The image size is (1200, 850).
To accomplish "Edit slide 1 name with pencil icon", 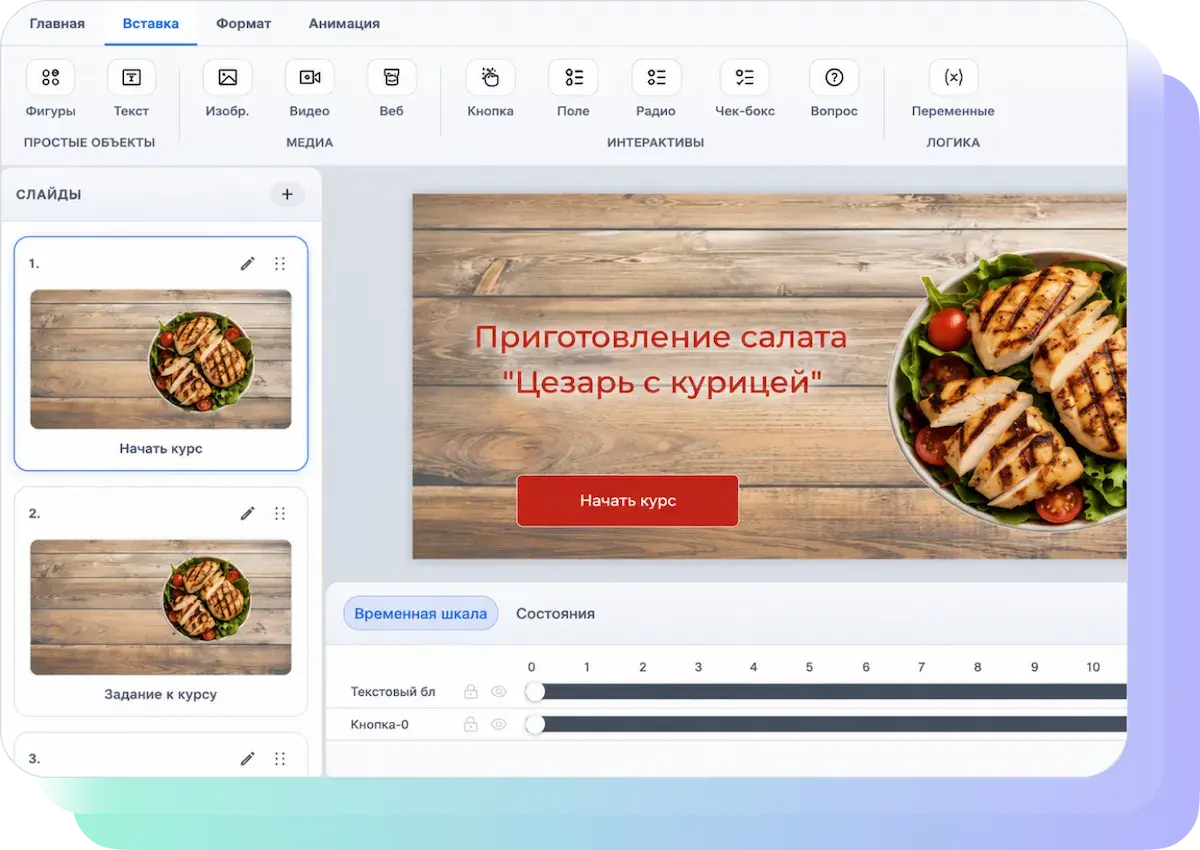I will point(248,263).
